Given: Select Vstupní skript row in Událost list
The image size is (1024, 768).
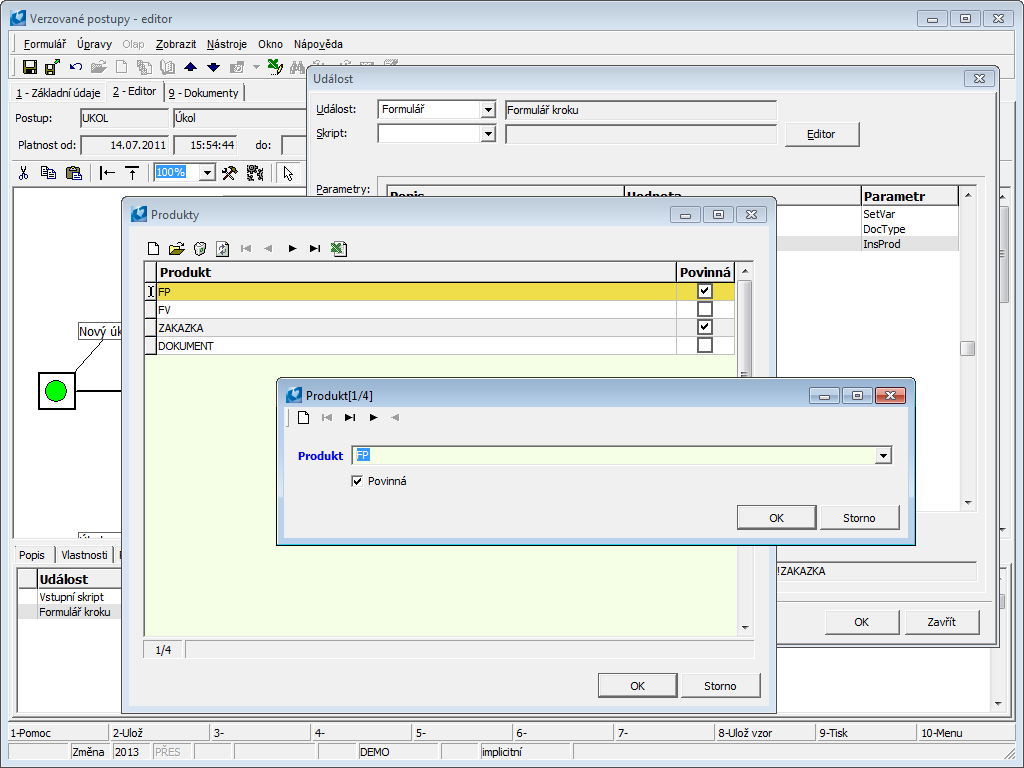Looking at the screenshot, I should point(71,597).
